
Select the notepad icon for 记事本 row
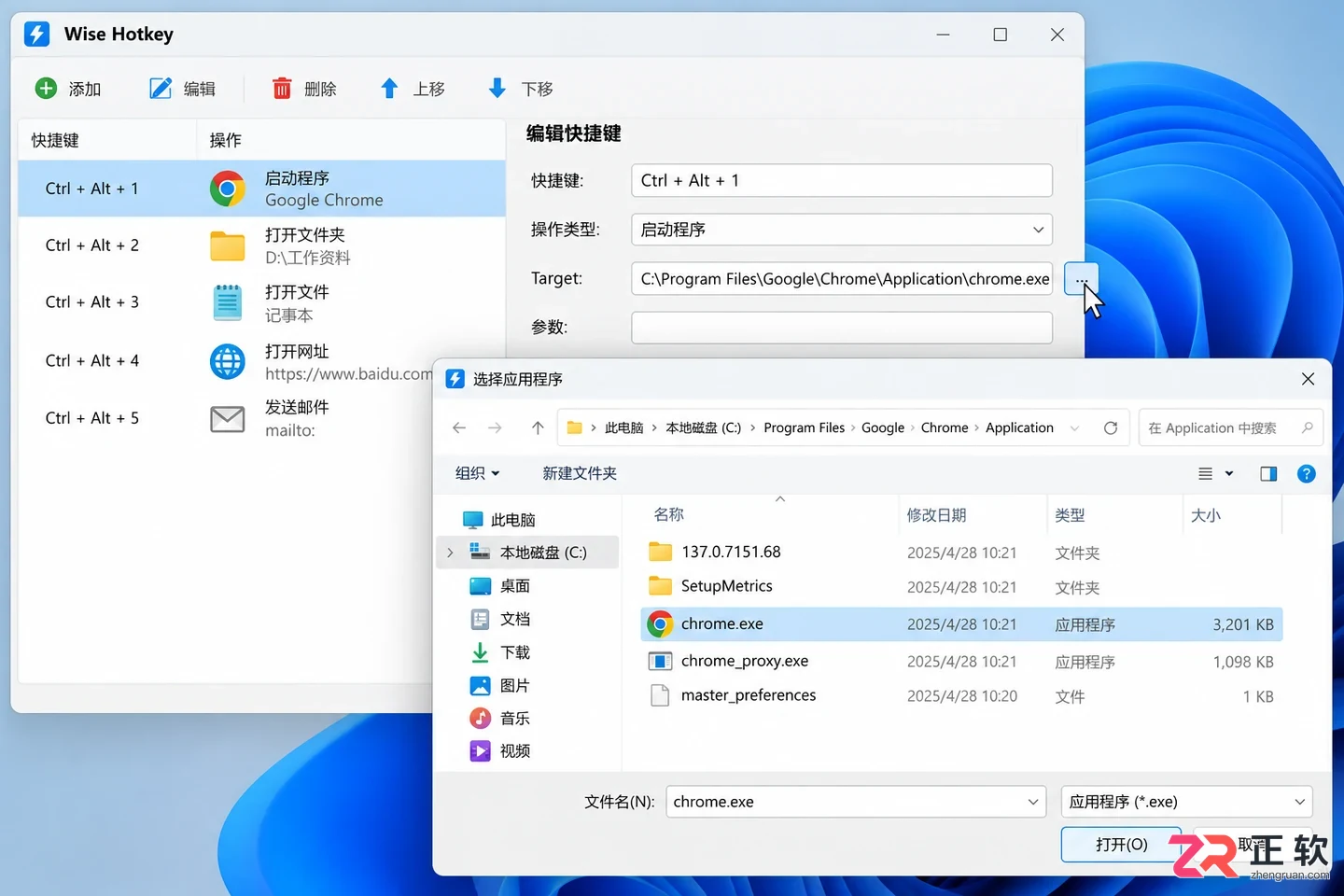coord(228,302)
